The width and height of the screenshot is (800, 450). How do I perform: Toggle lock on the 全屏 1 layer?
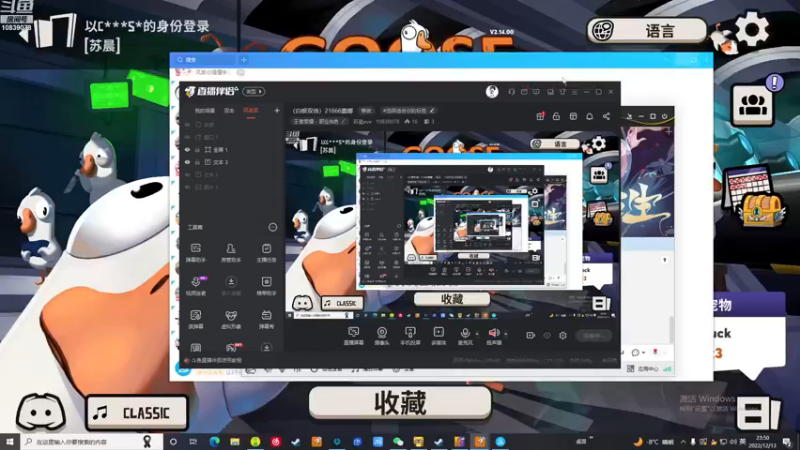tap(197, 149)
